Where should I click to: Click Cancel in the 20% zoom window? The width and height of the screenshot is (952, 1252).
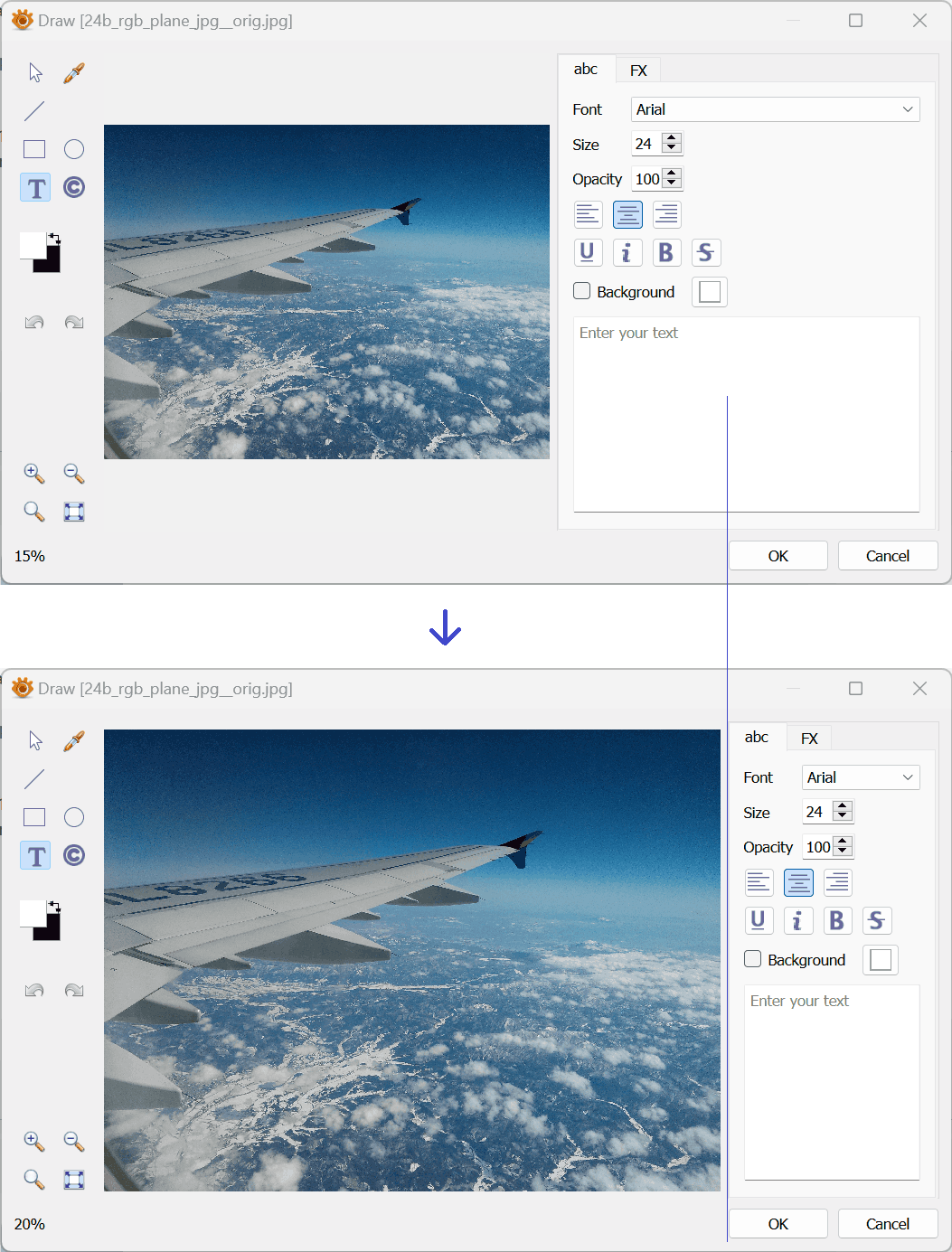pyautogui.click(x=888, y=1224)
